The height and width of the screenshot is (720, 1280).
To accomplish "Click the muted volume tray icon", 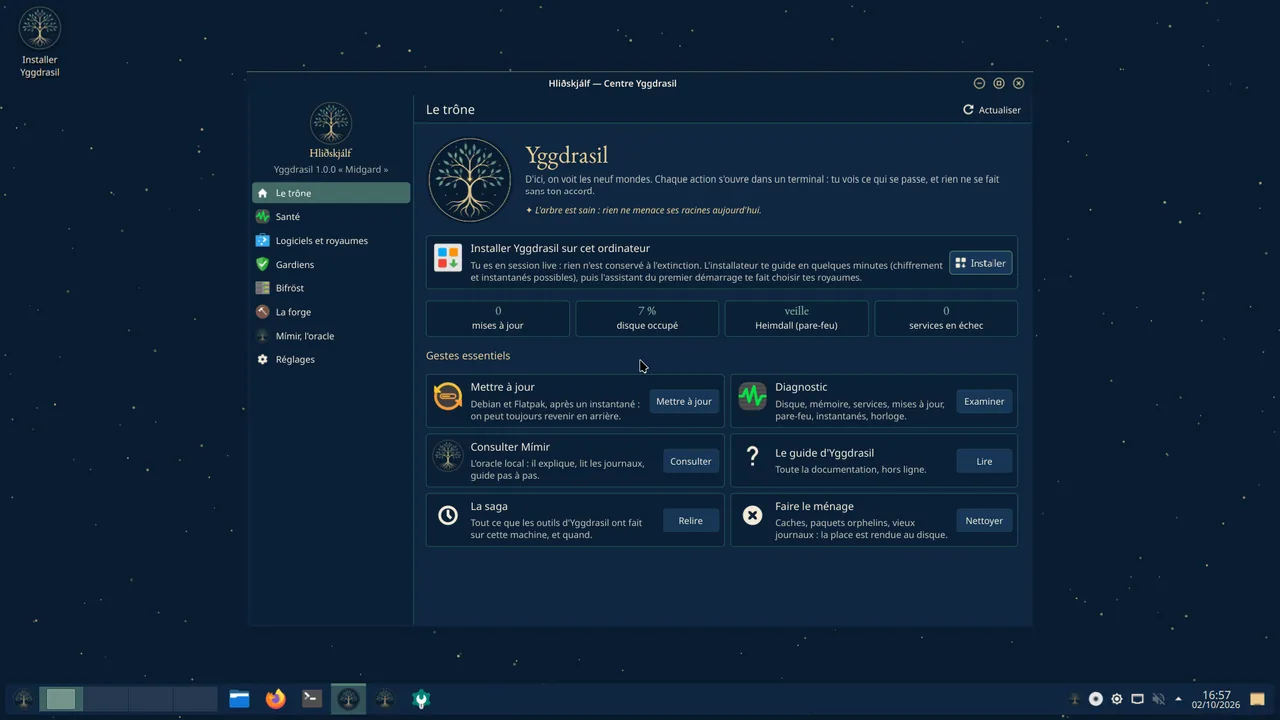I will click(1158, 699).
